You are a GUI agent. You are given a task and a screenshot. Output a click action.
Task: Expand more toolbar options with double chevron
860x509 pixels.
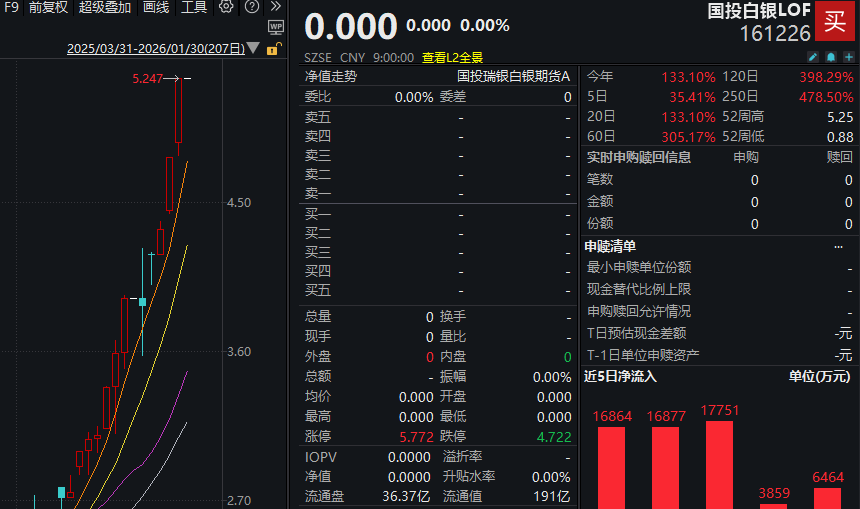tap(275, 7)
